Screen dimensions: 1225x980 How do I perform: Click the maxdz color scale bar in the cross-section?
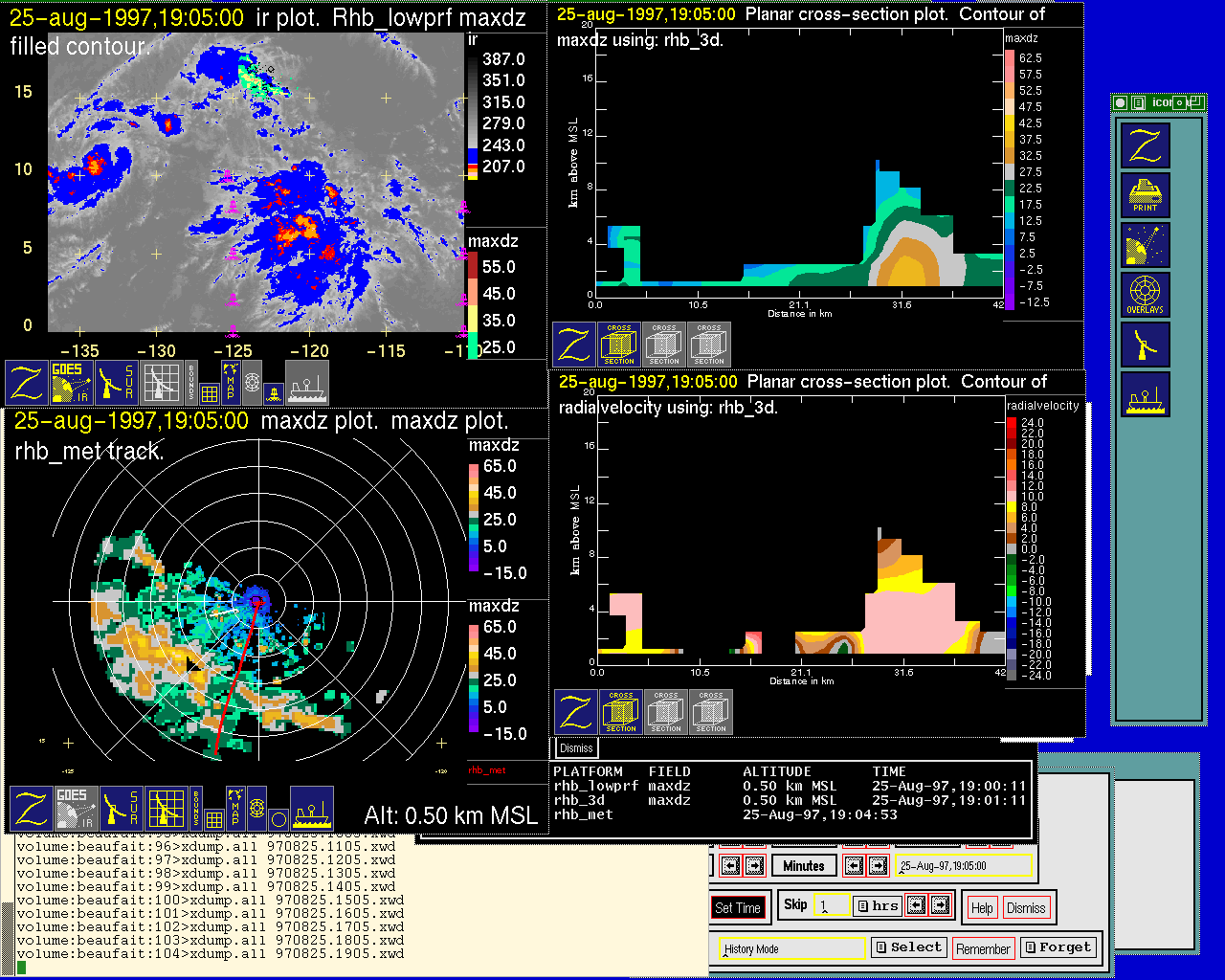[1010, 180]
